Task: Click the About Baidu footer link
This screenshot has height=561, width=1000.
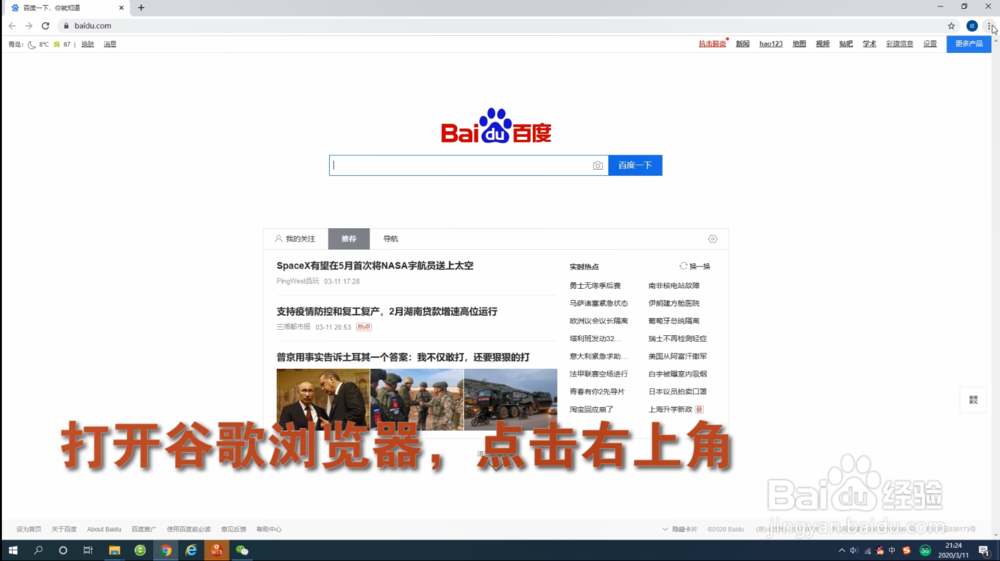Action: tap(104, 529)
